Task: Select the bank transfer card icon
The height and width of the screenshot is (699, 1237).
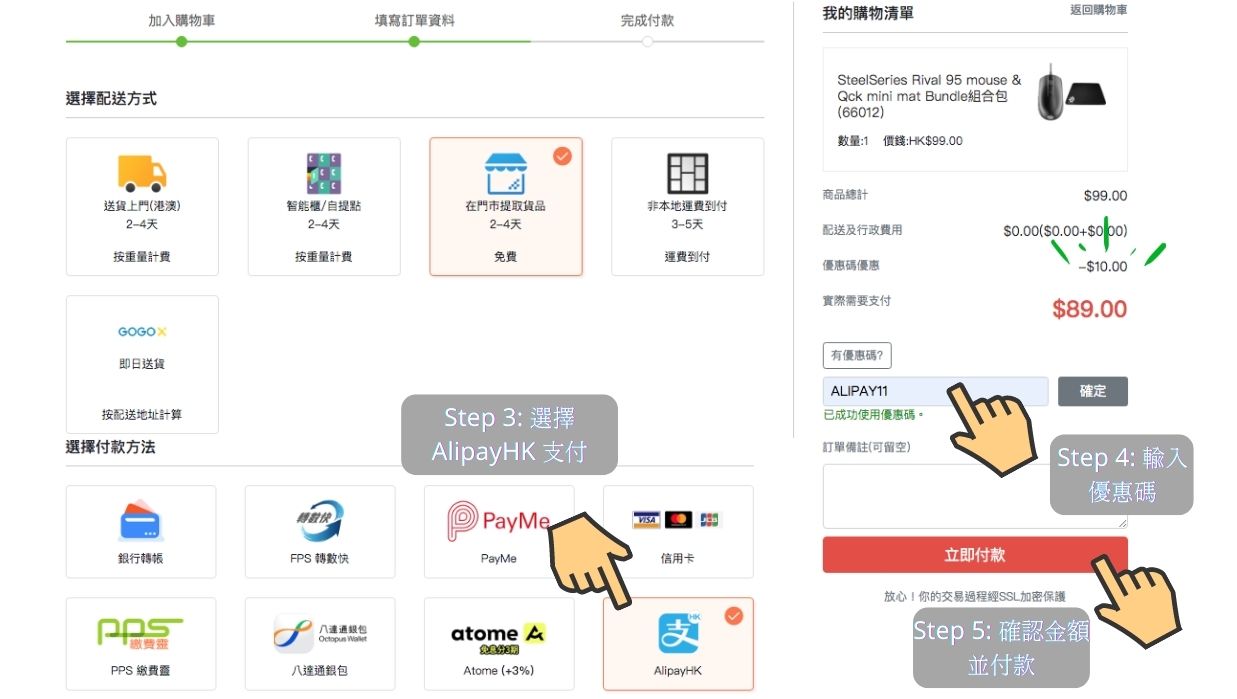Action: click(140, 522)
